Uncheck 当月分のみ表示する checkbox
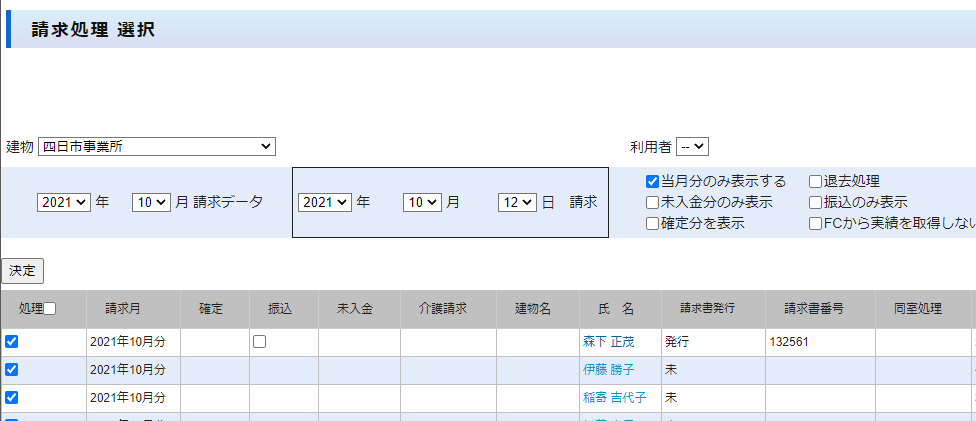 (652, 182)
